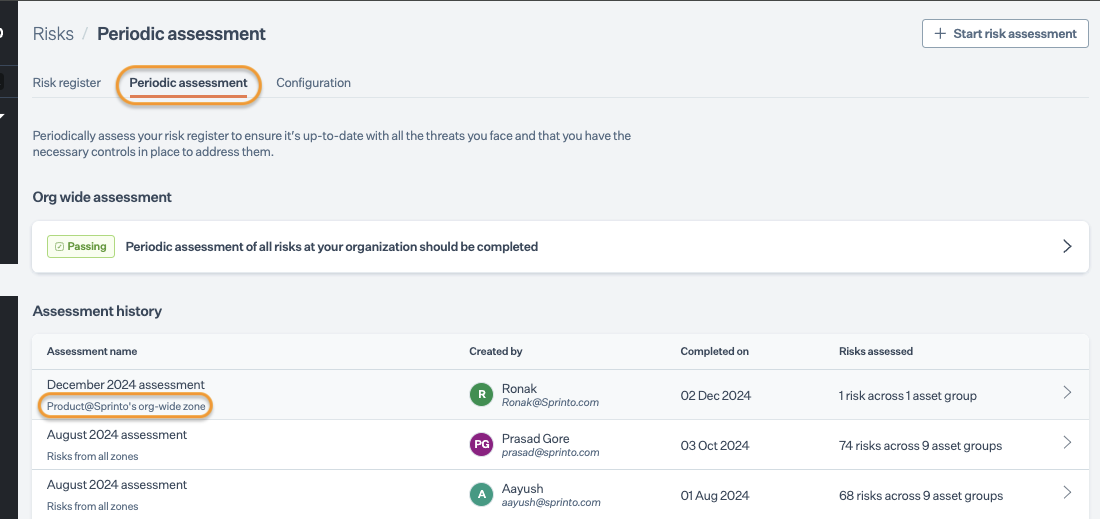
Task: Click the Completed on column header
Action: (x=714, y=352)
